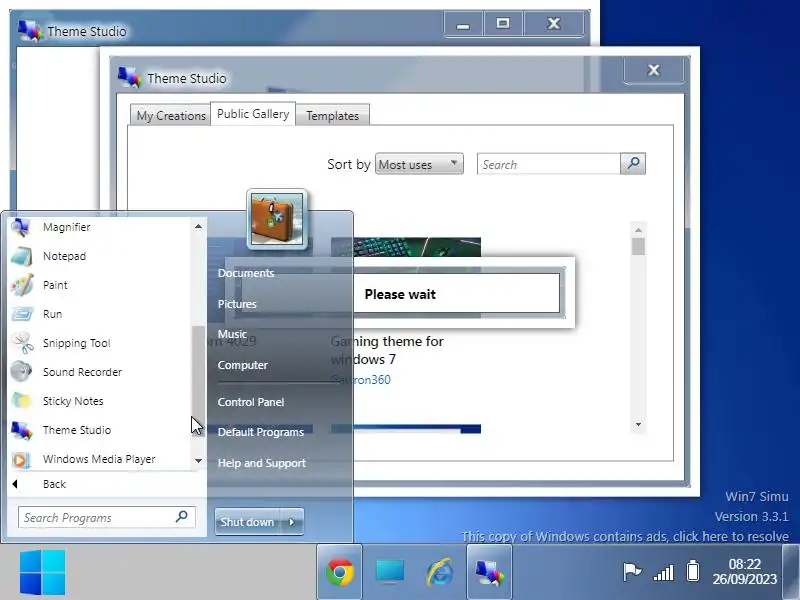Switch to the Templates tab
800x600 pixels.
(333, 116)
